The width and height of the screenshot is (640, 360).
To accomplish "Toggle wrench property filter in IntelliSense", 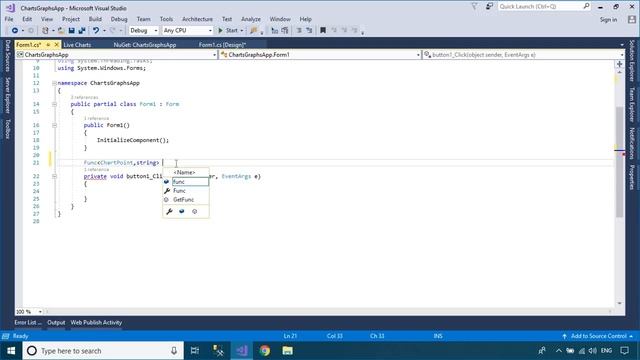I will [x=169, y=211].
